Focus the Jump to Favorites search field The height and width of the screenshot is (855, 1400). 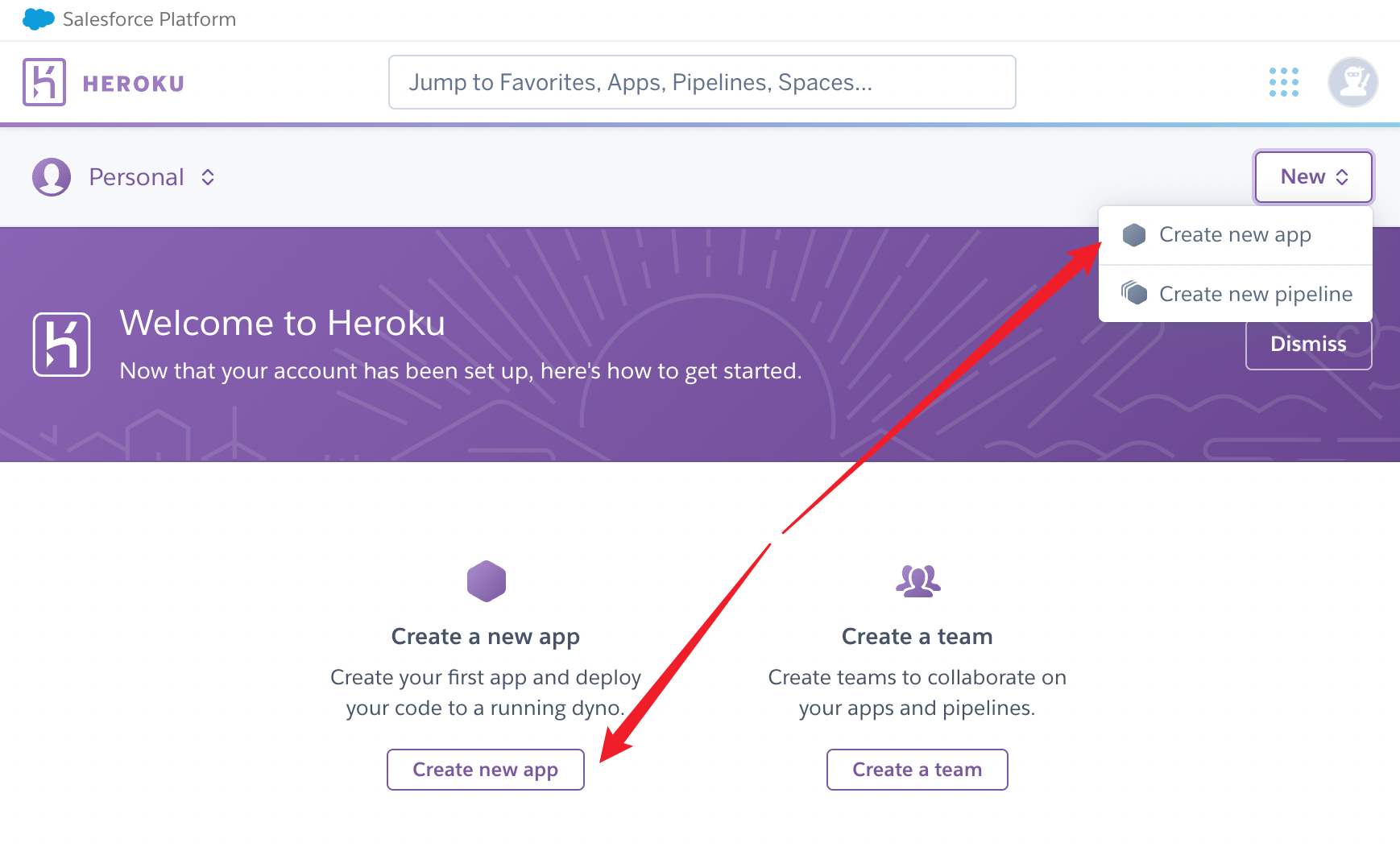pyautogui.click(x=702, y=82)
